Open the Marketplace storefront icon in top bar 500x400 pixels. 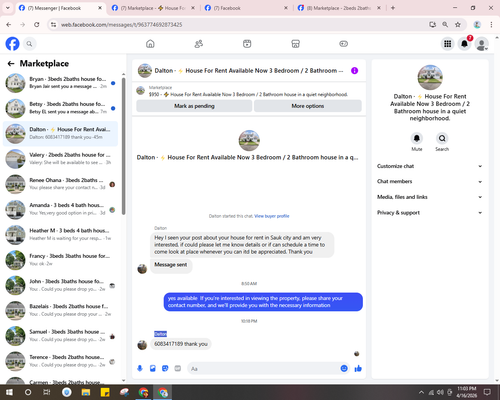295,44
